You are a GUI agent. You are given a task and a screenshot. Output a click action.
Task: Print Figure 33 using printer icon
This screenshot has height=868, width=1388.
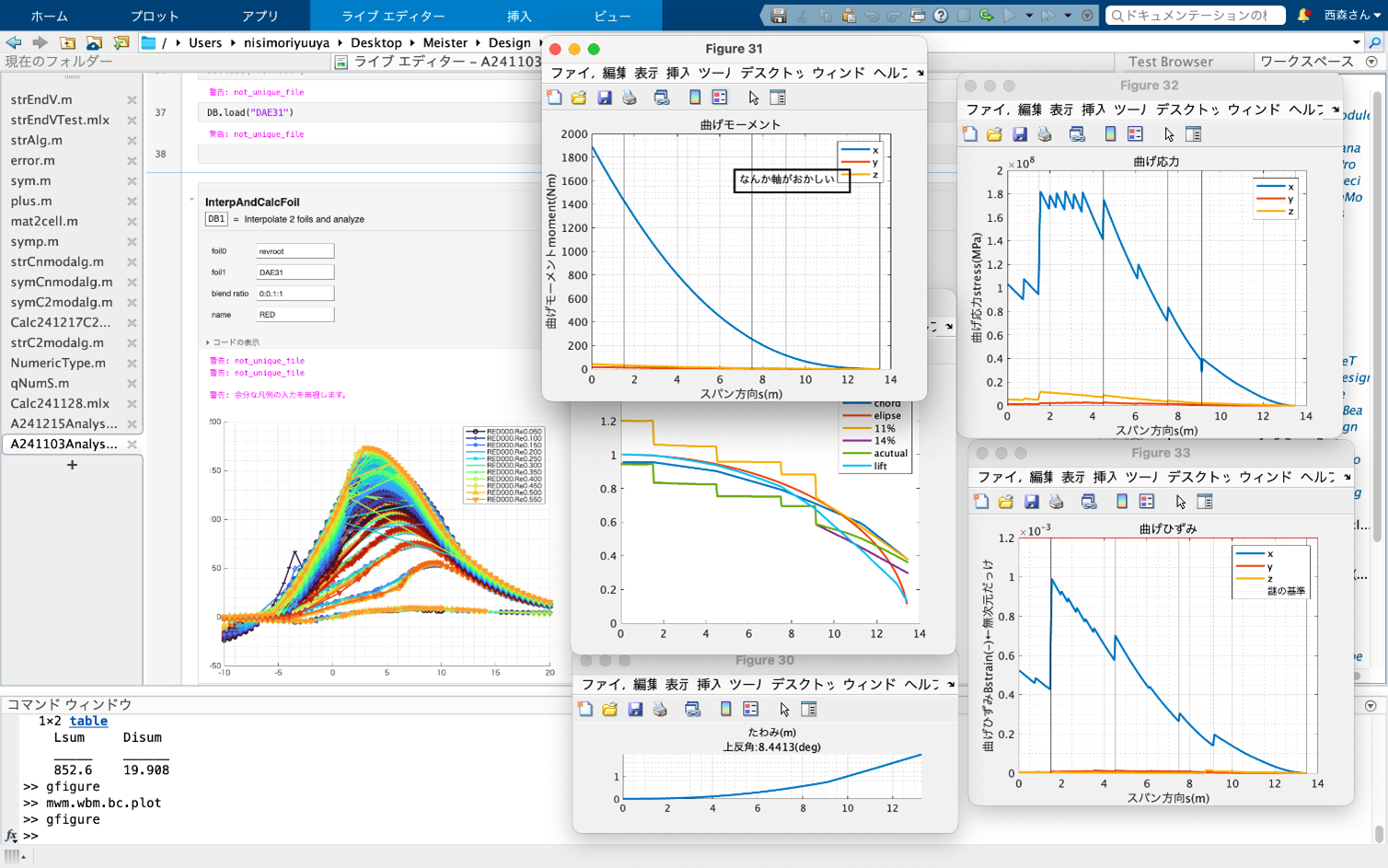tap(1057, 502)
